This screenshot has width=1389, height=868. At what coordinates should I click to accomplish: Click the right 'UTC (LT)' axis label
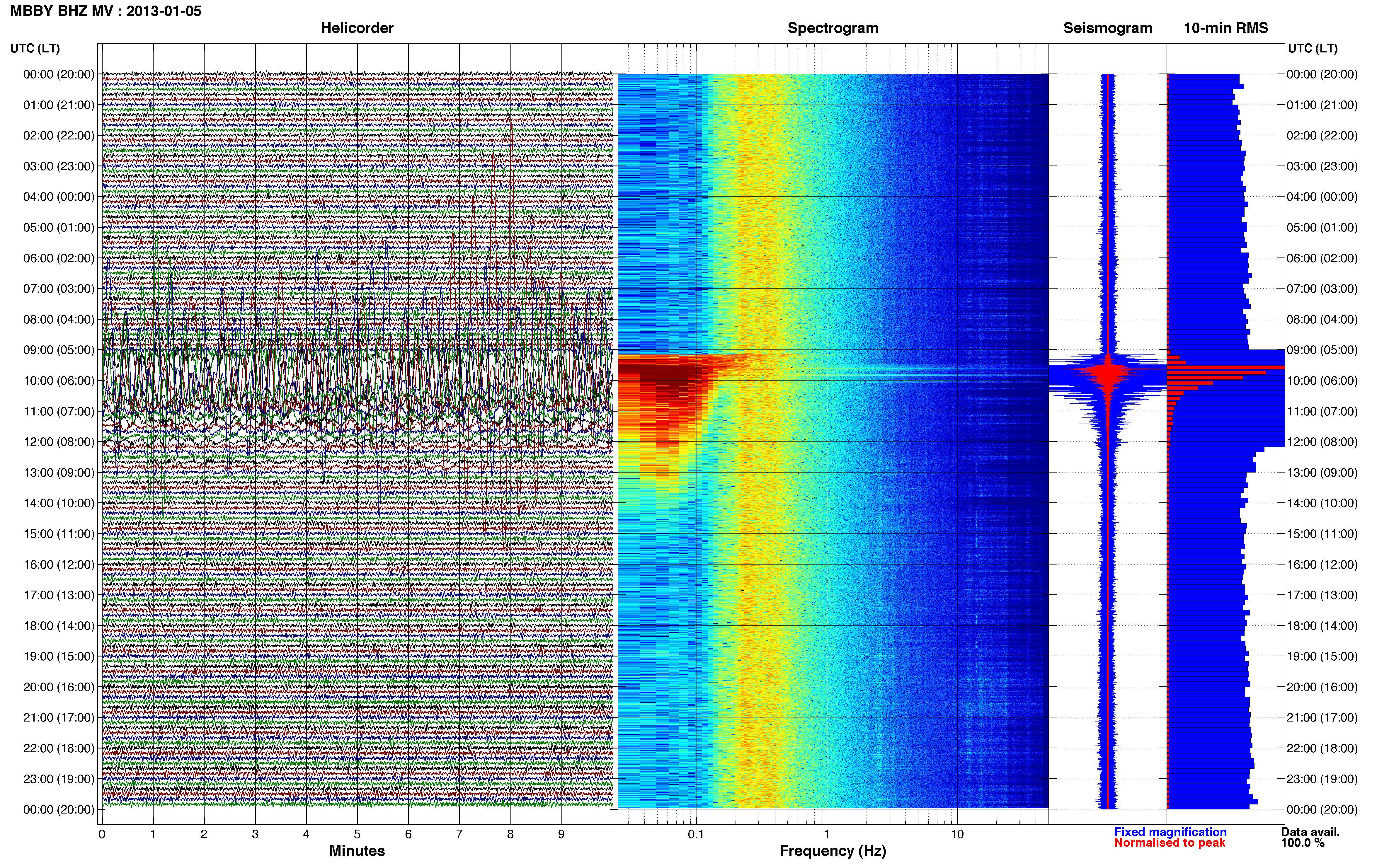(x=1313, y=48)
